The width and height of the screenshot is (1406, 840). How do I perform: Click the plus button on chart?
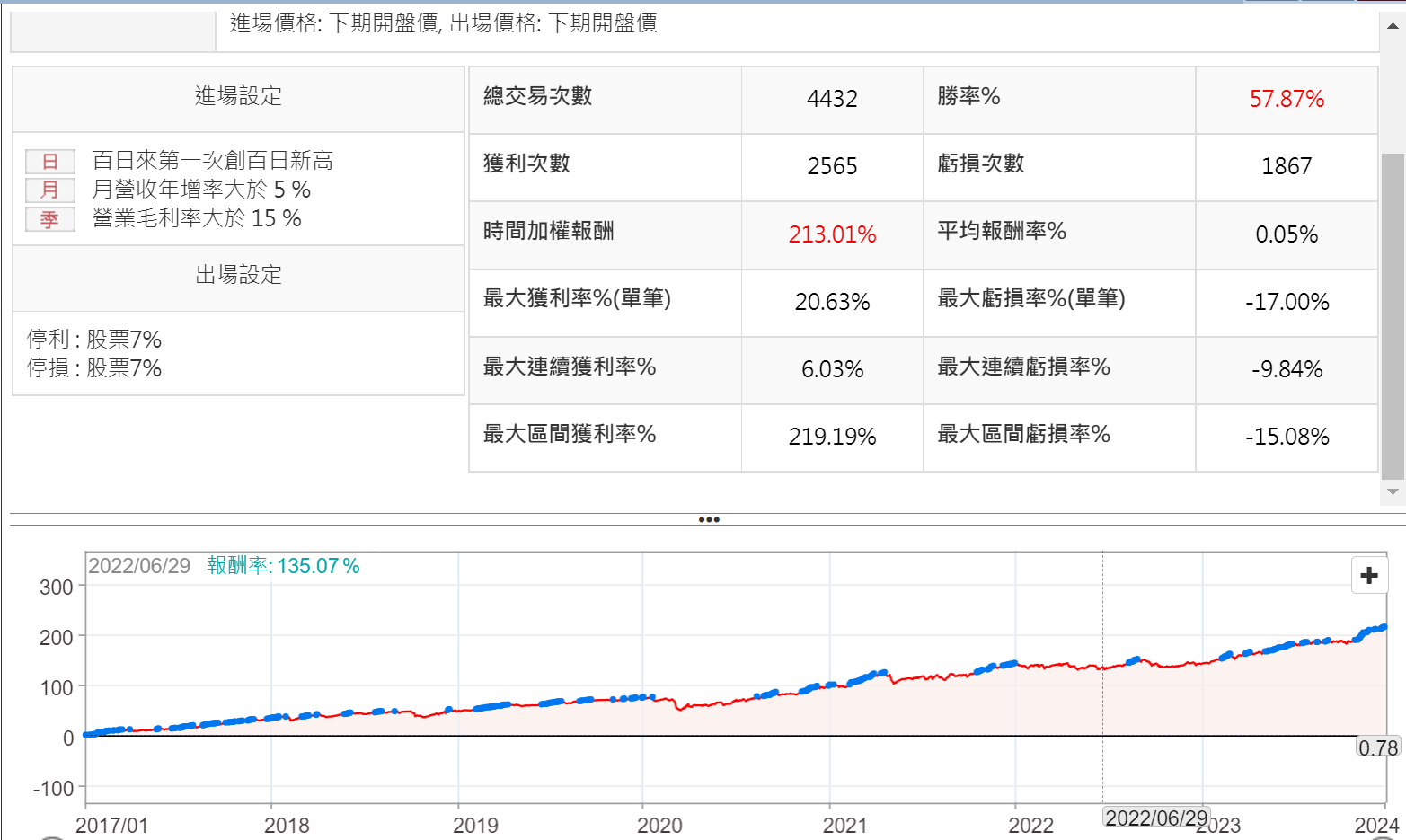tap(1368, 576)
